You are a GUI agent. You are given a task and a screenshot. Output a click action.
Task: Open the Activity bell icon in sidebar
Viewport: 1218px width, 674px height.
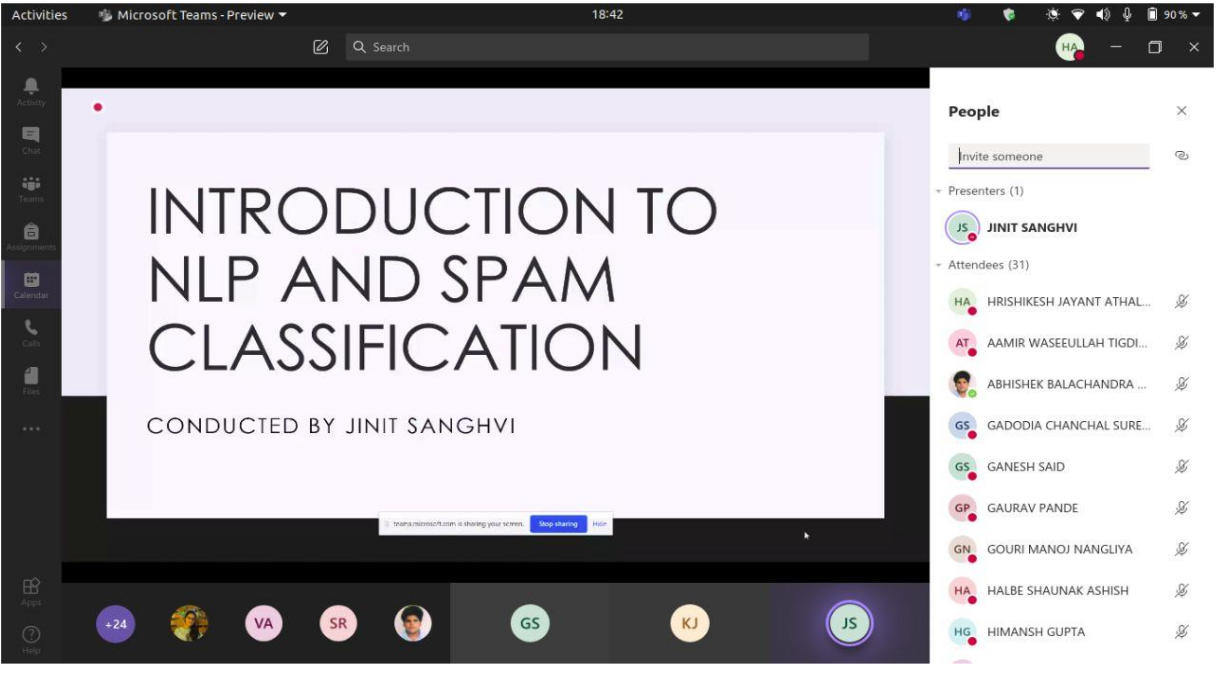pos(31,90)
